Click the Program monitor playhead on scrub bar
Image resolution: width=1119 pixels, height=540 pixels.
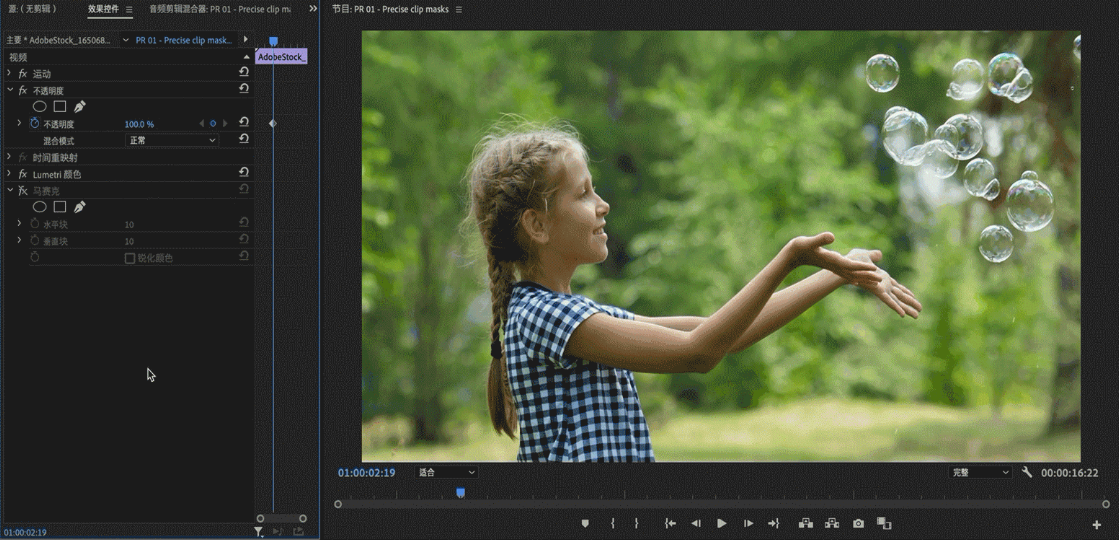point(460,493)
